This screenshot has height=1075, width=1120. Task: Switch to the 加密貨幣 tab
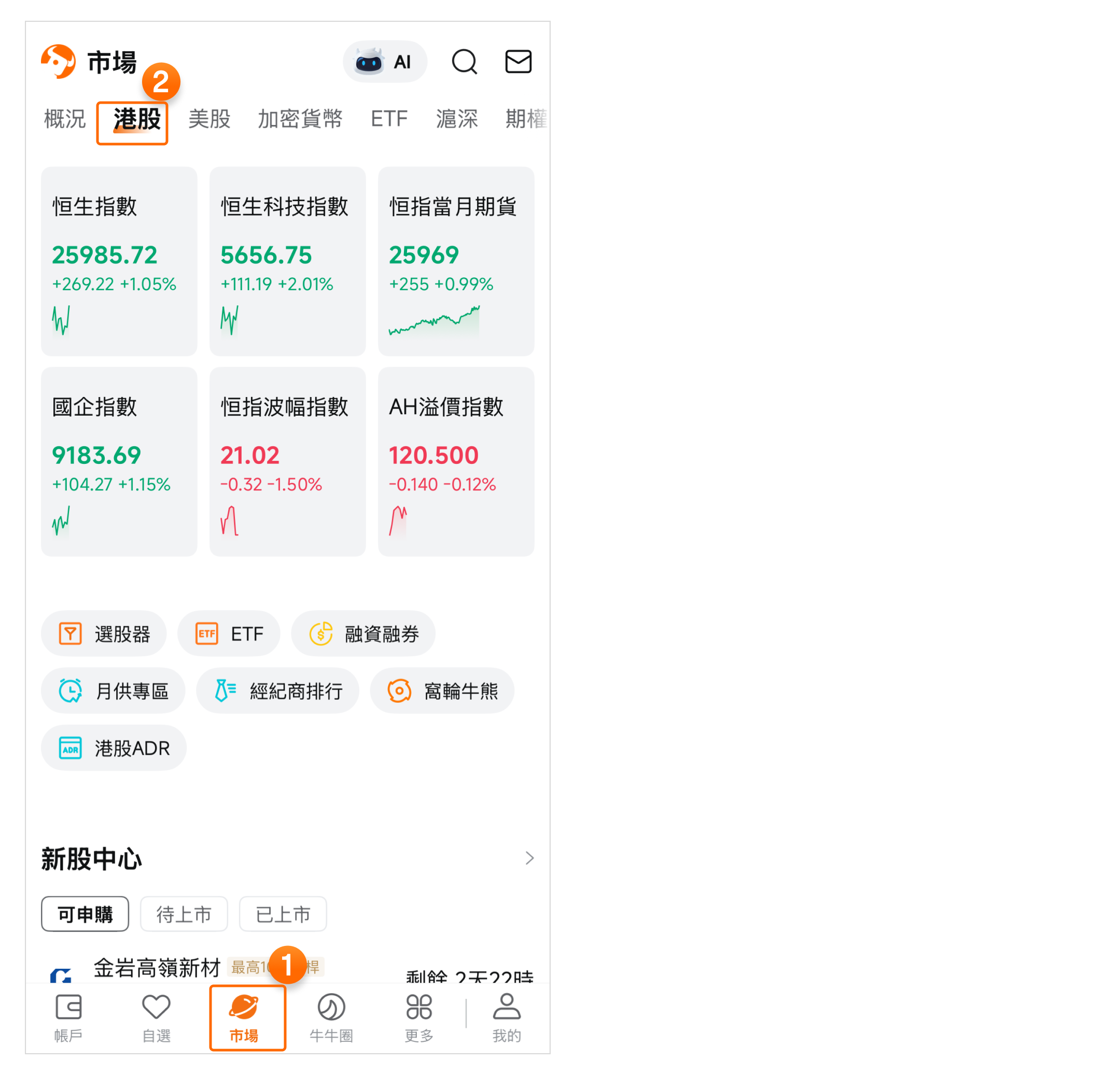[300, 119]
